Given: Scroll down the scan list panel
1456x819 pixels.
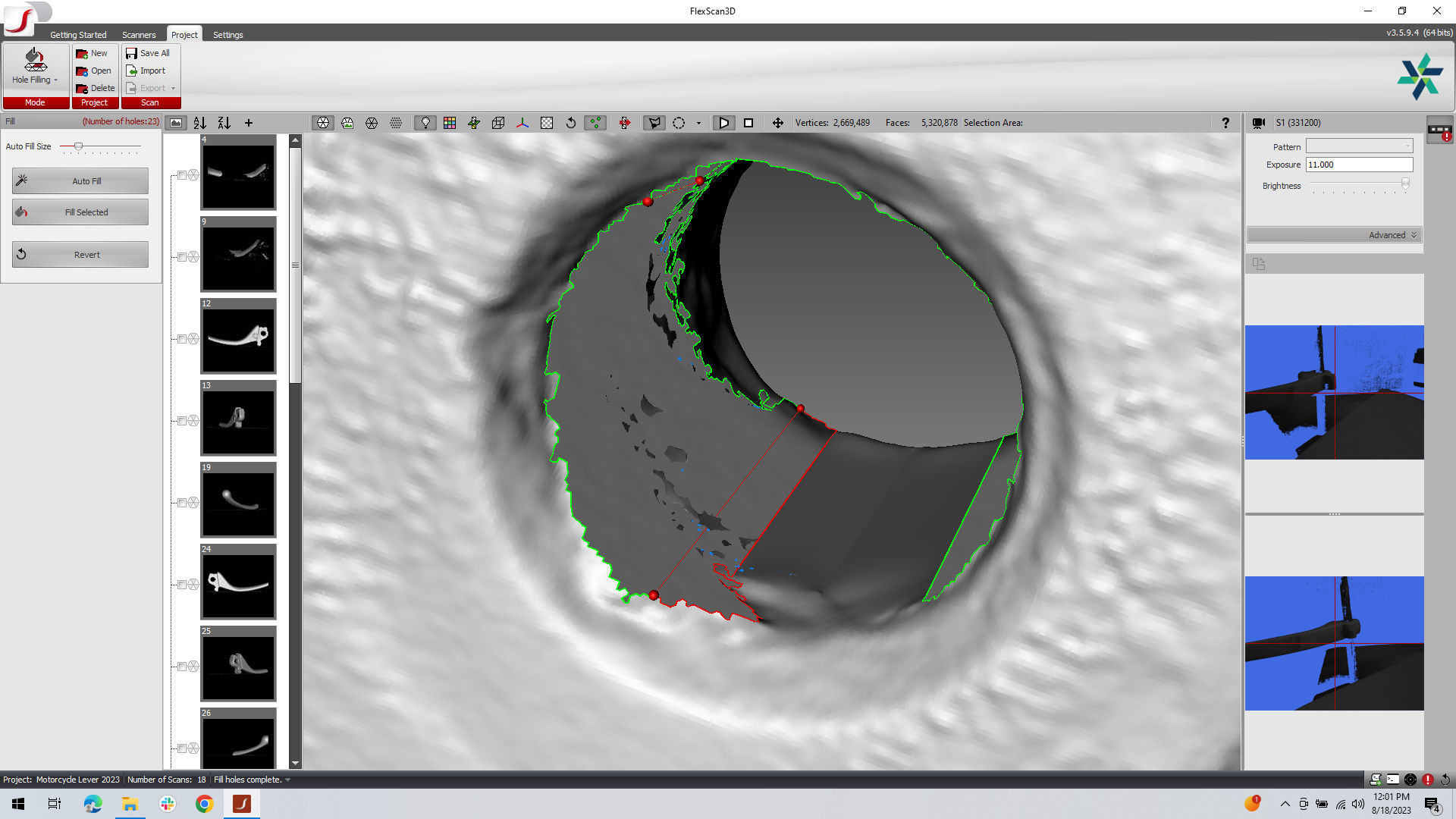Looking at the screenshot, I should (295, 764).
